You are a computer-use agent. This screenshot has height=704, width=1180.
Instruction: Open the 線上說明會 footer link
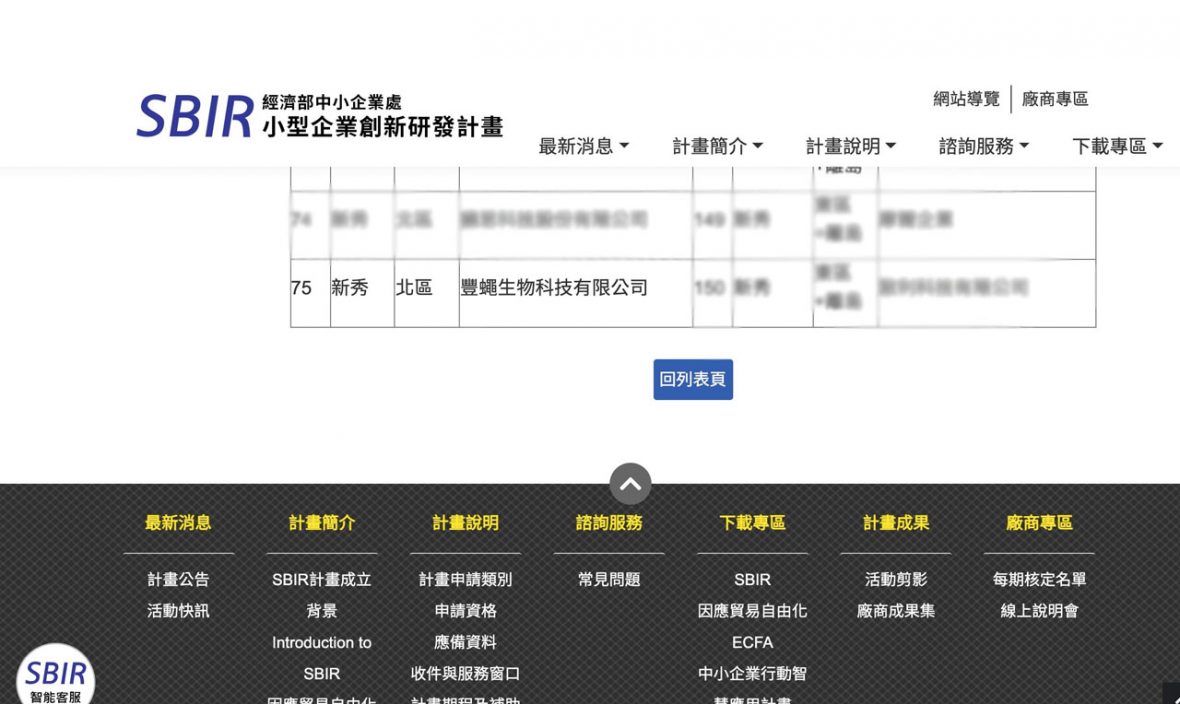(x=1039, y=610)
